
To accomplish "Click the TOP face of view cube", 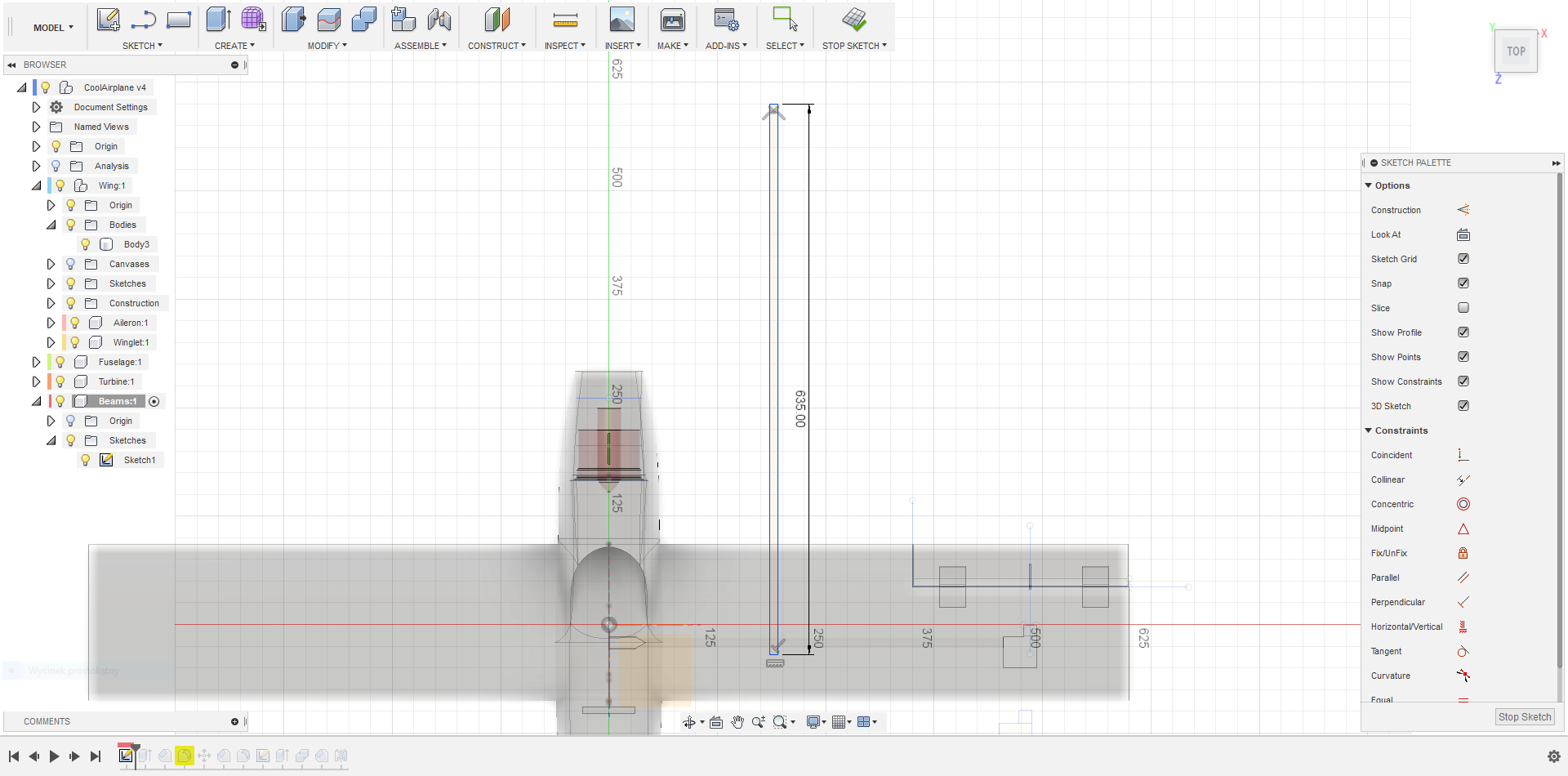I will 1517,51.
